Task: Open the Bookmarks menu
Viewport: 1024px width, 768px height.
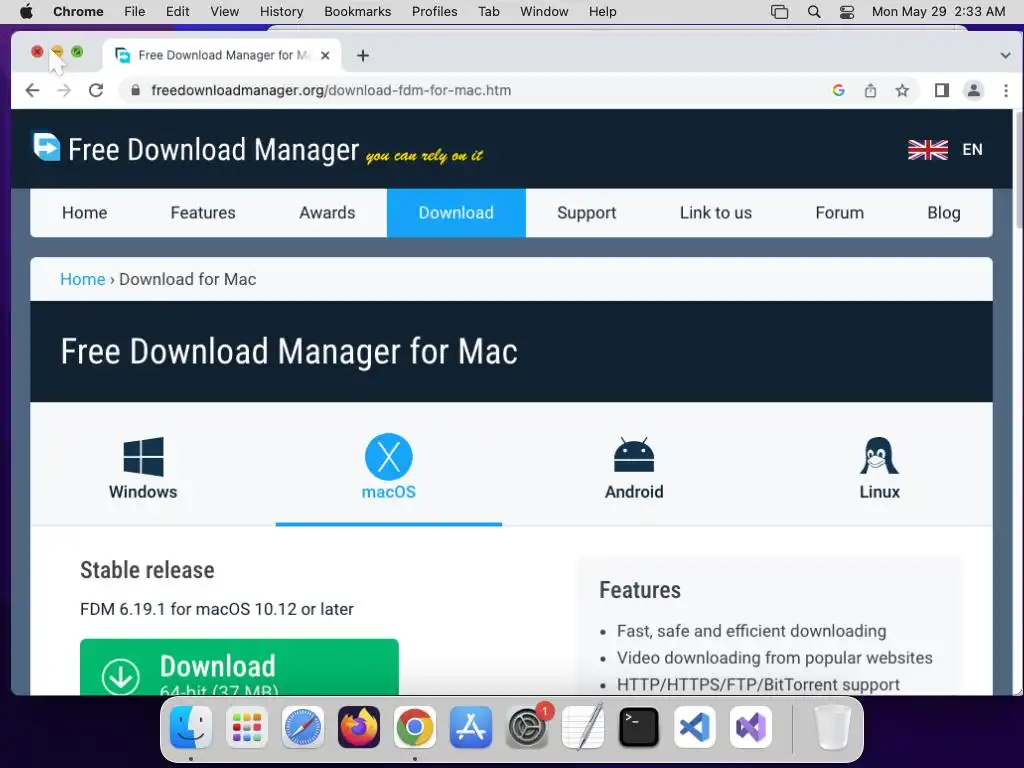Action: [x=357, y=12]
